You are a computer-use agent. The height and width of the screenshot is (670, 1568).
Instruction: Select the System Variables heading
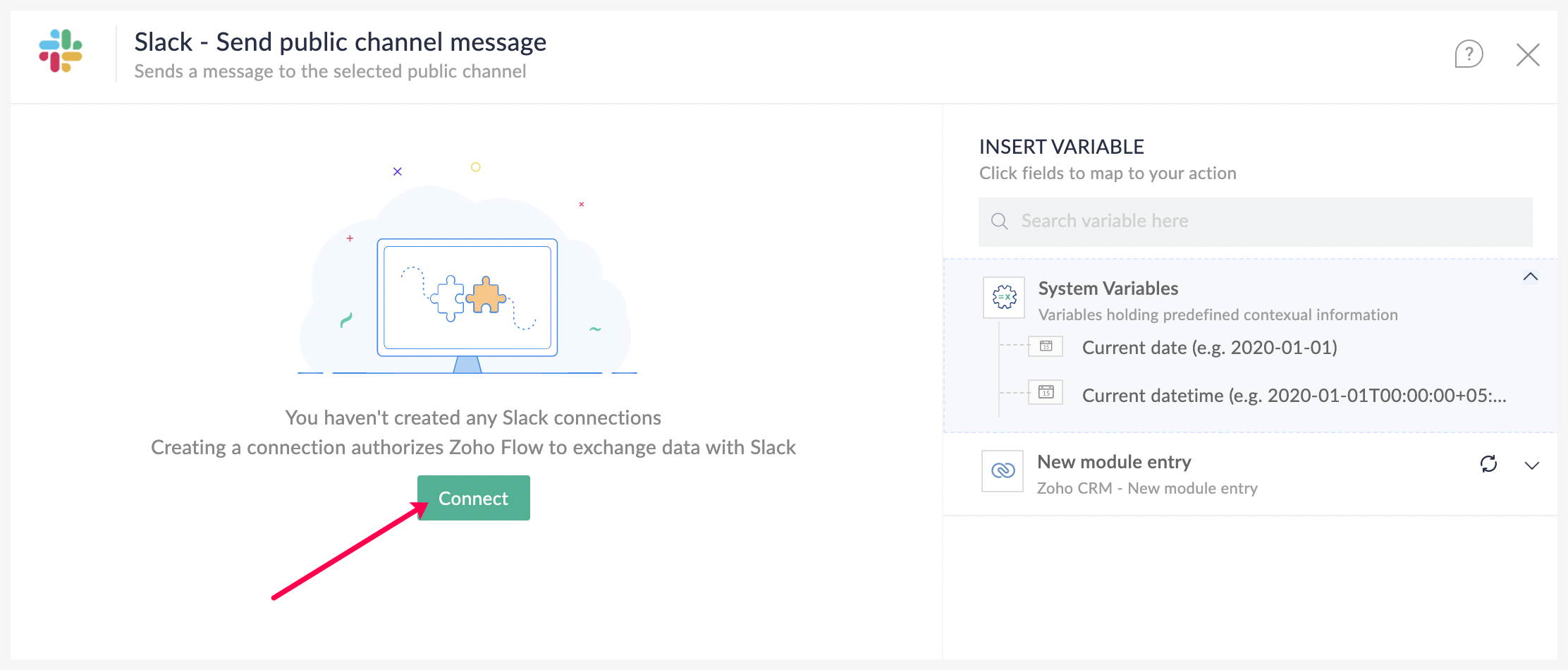coord(1108,288)
